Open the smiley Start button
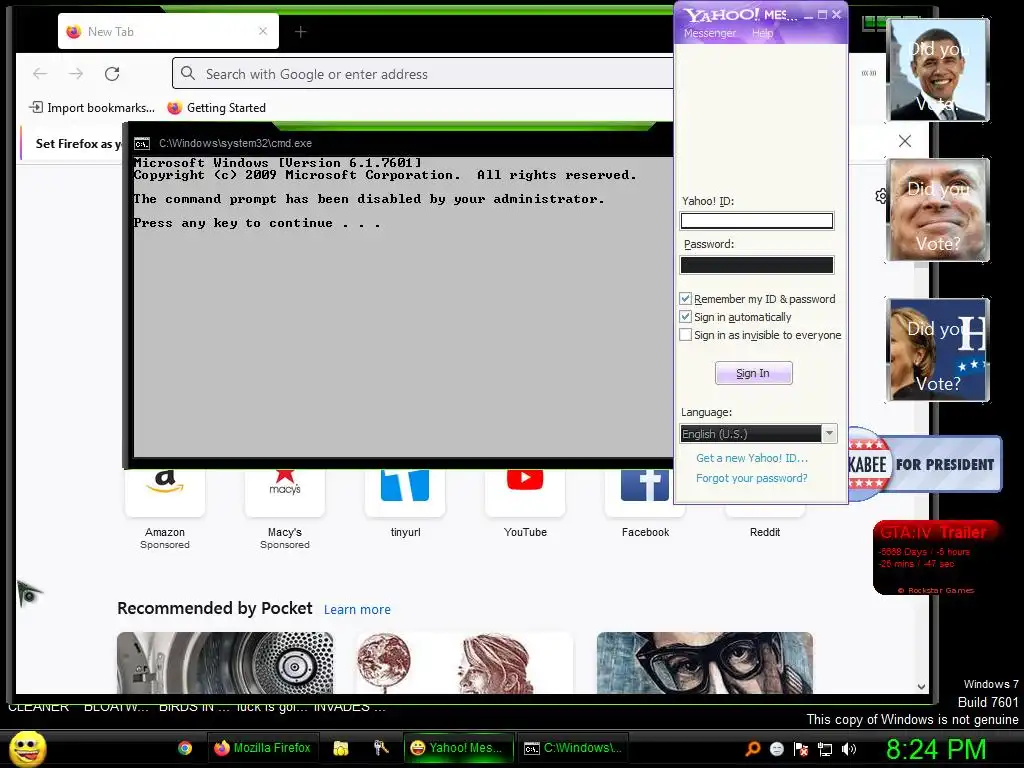 coord(27,749)
